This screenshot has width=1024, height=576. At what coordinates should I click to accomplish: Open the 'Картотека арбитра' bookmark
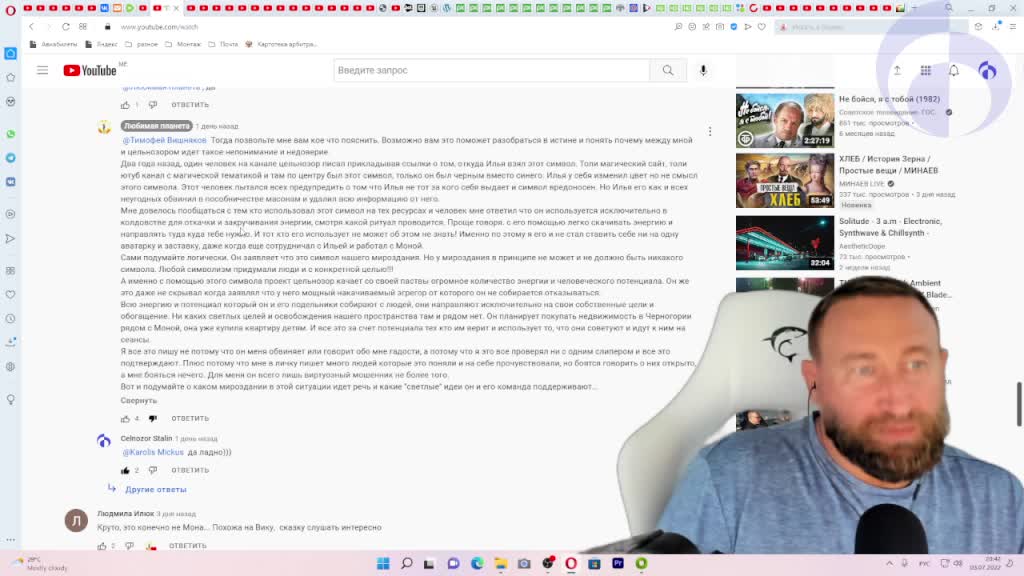click(281, 44)
